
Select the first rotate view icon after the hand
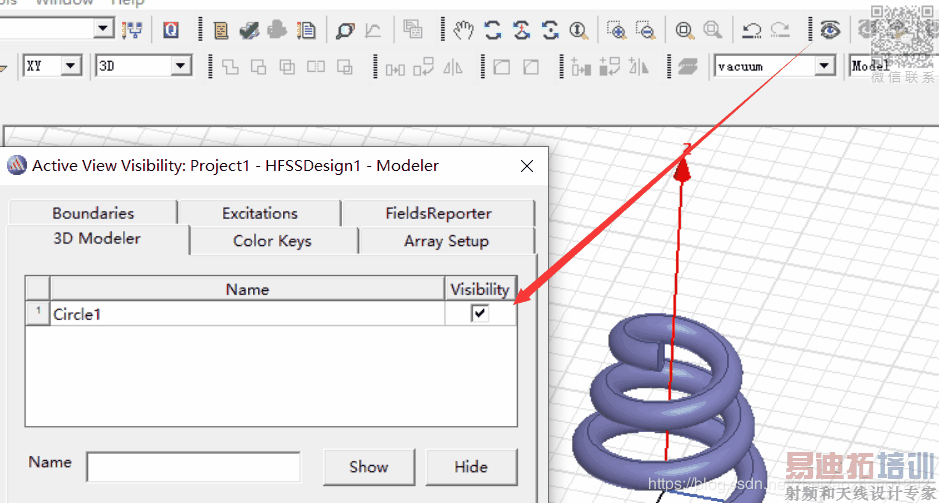[x=492, y=30]
